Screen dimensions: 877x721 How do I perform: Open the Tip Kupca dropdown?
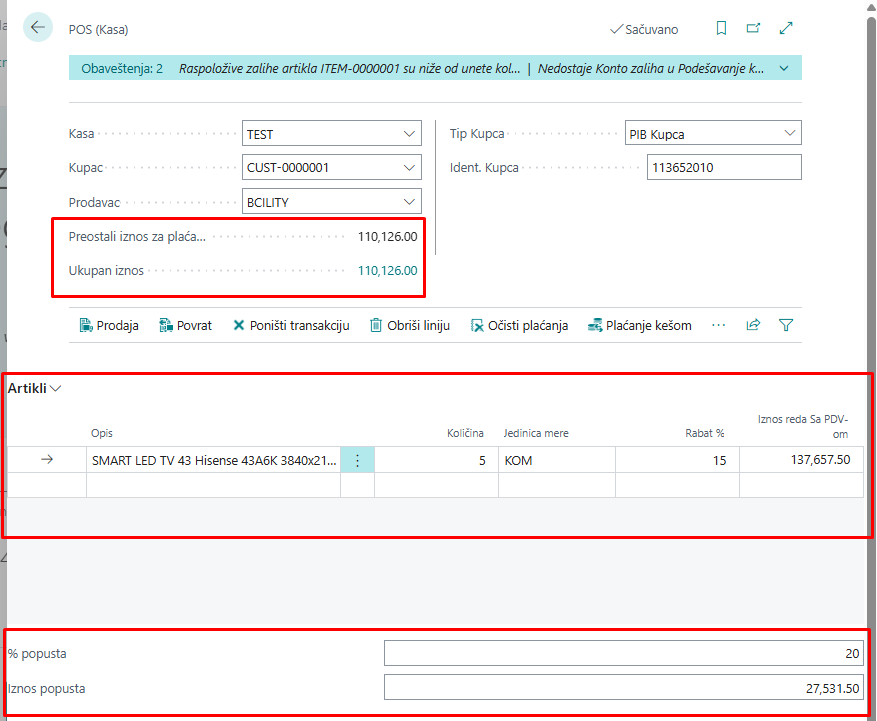(789, 134)
